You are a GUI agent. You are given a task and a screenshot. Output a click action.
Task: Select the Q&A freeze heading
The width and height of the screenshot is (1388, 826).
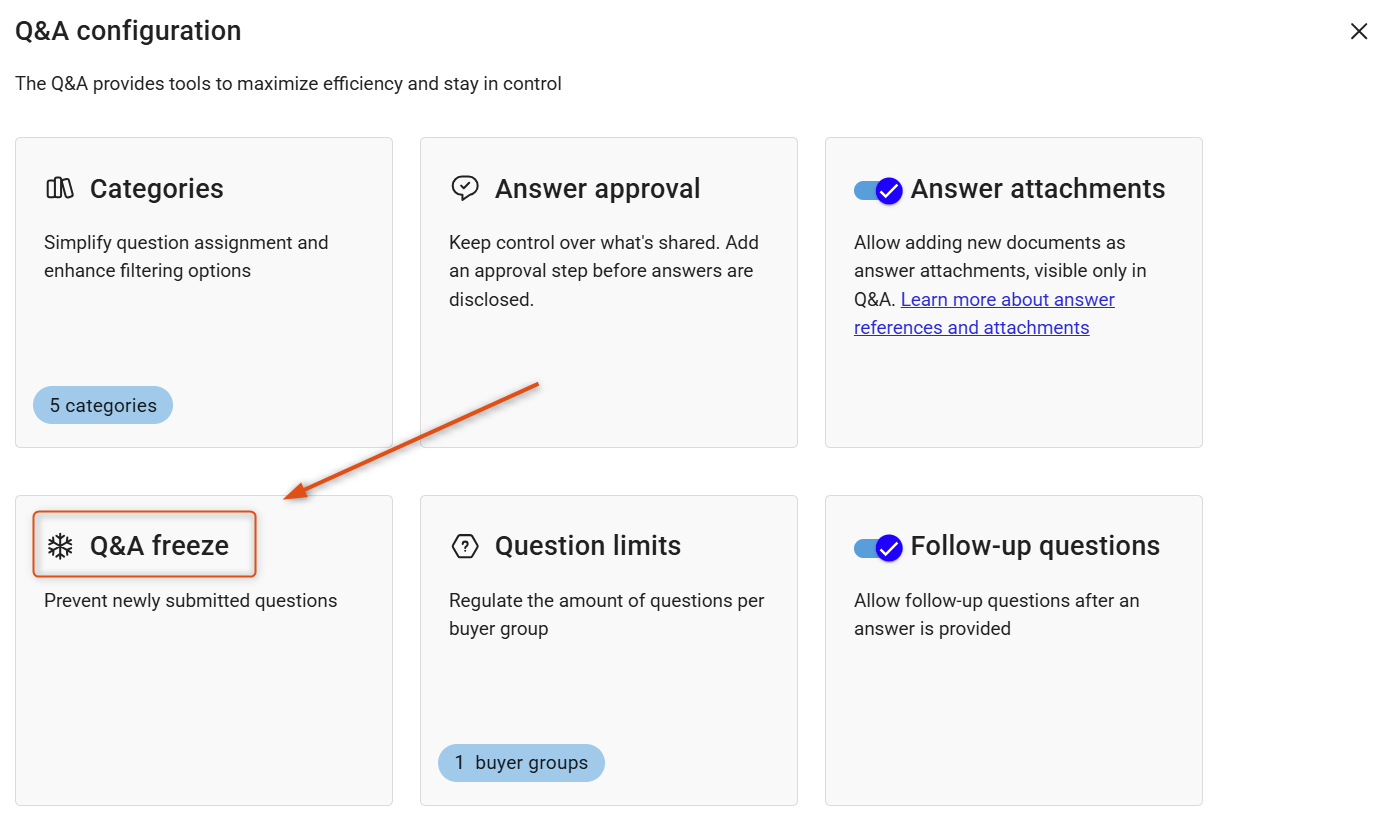pos(159,546)
